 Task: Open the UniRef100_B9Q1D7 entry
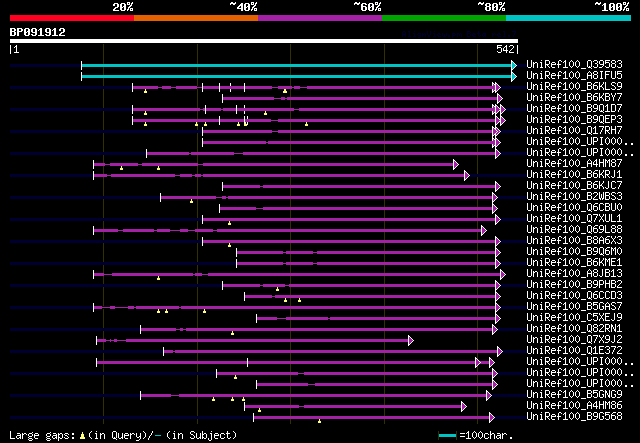pos(574,109)
